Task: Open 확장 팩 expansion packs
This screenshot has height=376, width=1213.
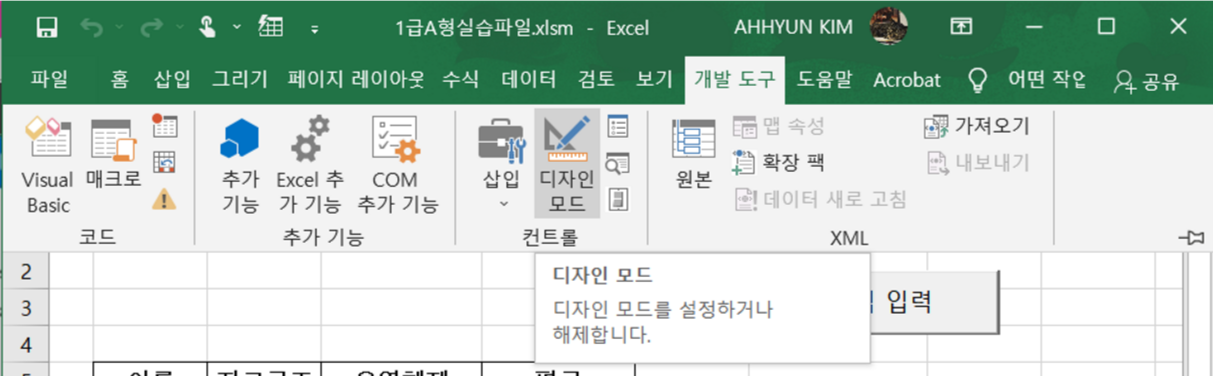Action: (779, 162)
